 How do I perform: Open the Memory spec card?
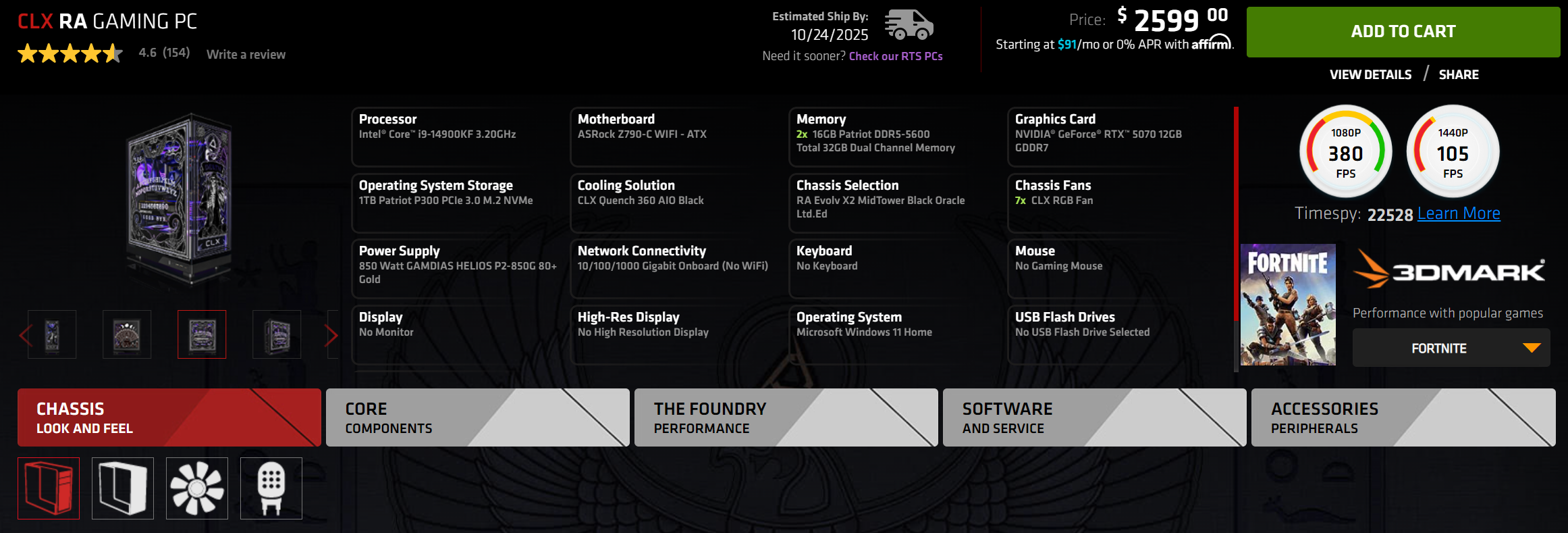(894, 136)
